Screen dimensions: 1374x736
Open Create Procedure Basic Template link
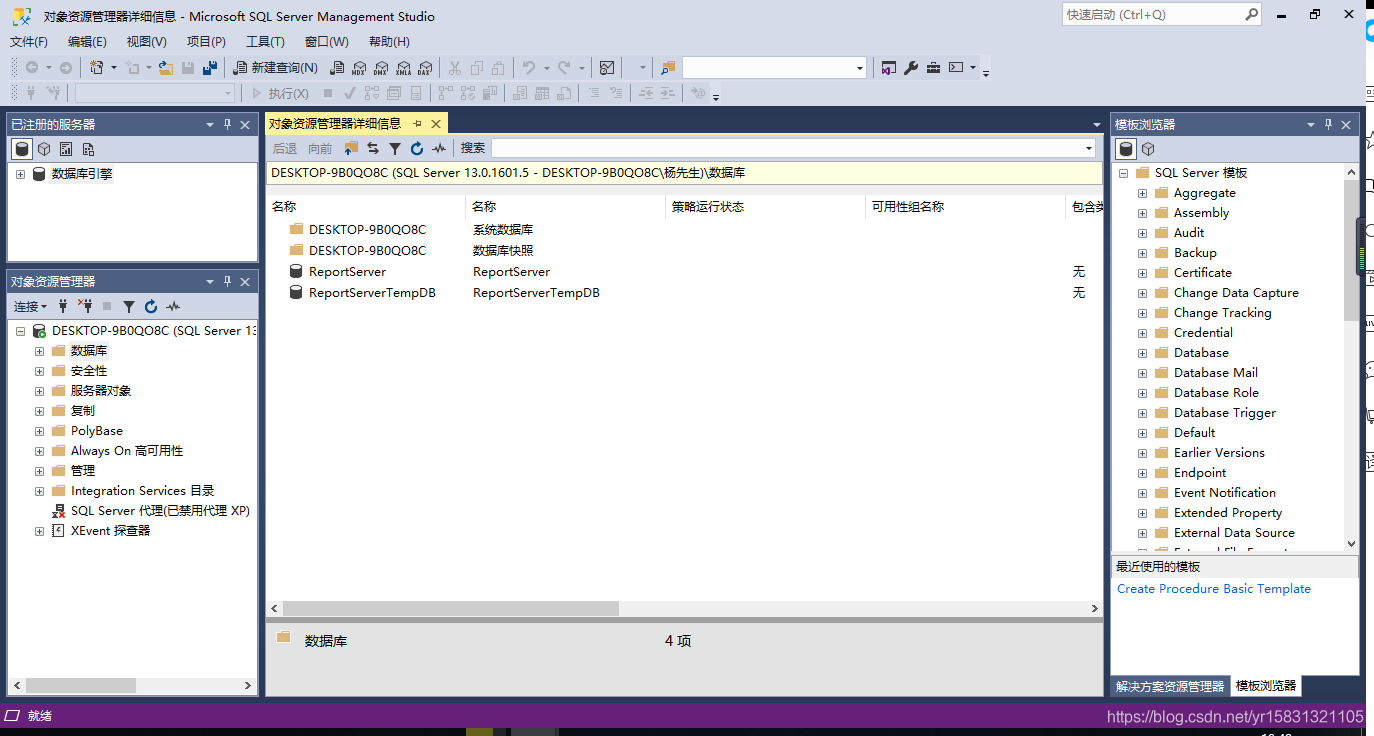coord(1213,589)
